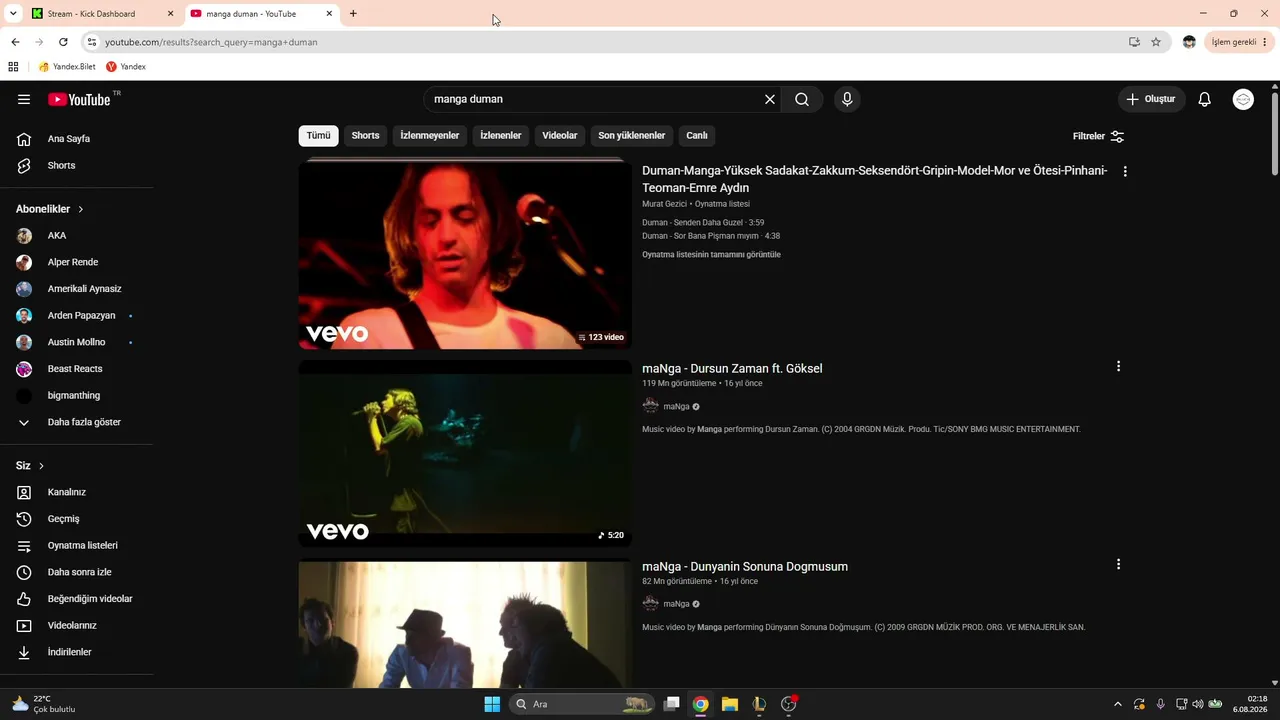Select the Videolar filter chip
This screenshot has width=1280, height=720.
[x=560, y=136]
